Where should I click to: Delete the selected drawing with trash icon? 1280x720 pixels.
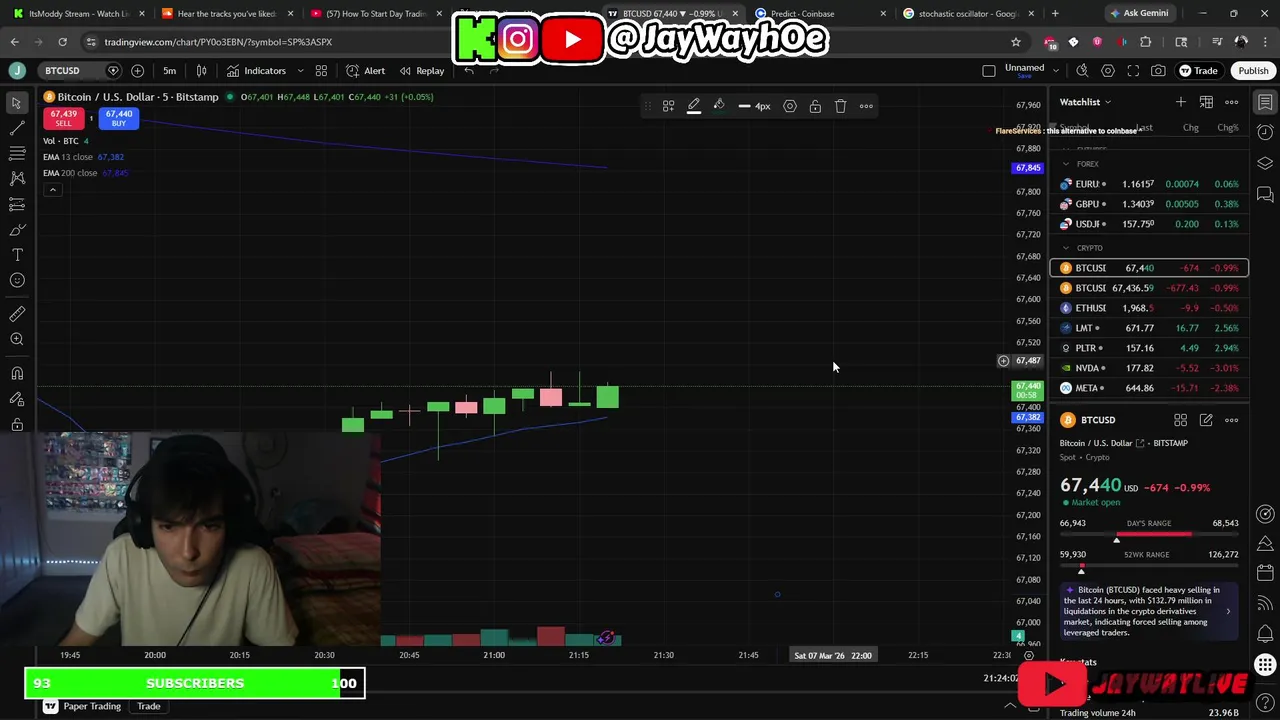coord(841,106)
